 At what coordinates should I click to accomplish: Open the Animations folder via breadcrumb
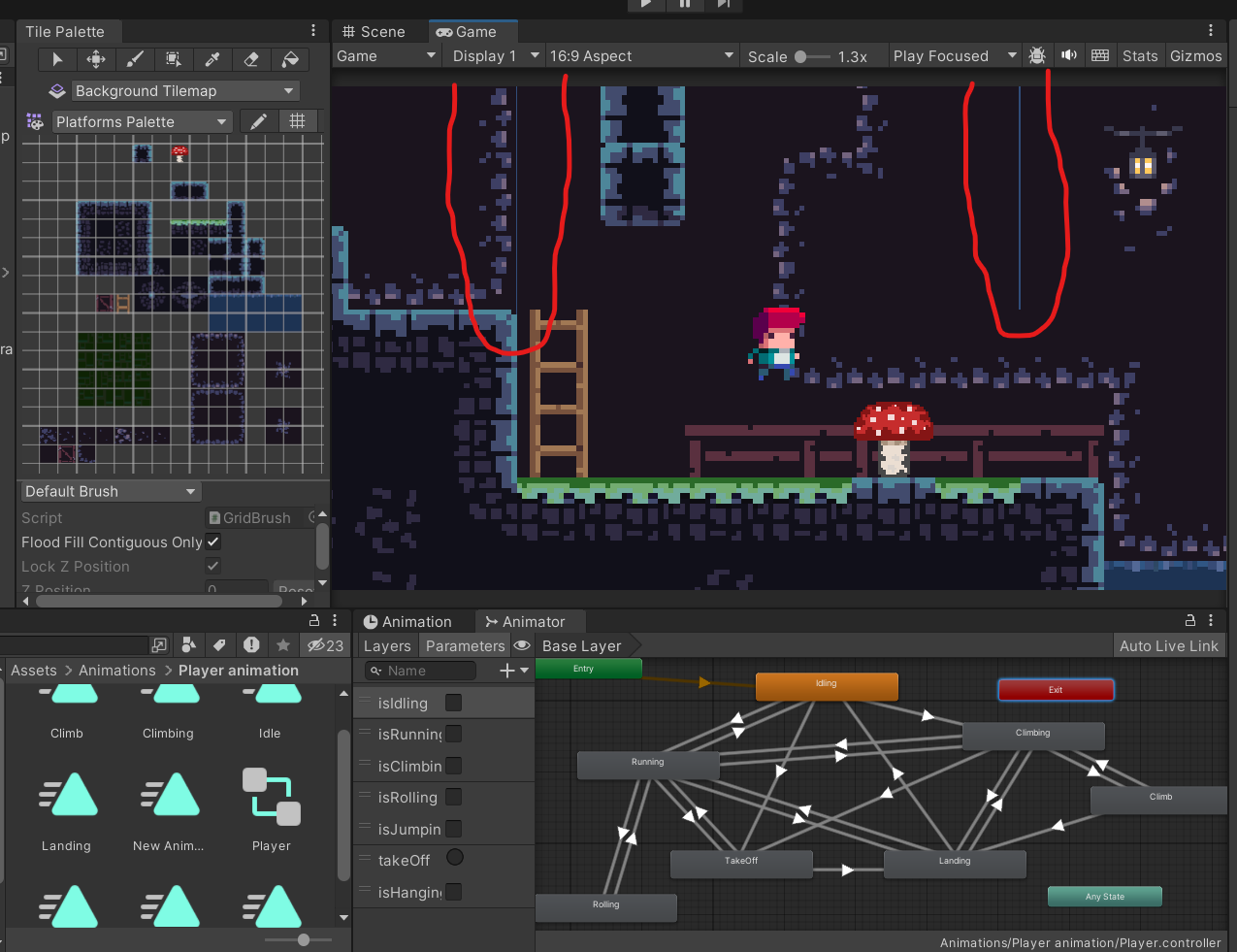click(116, 670)
